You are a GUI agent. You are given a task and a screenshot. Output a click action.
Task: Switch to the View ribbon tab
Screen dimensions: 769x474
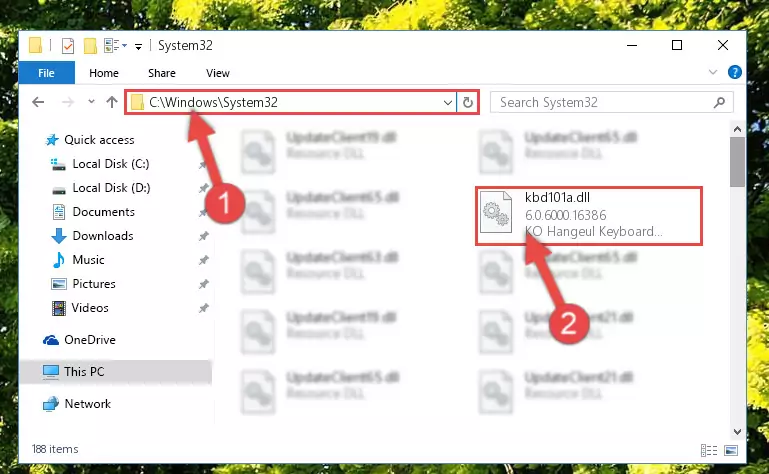pos(218,73)
